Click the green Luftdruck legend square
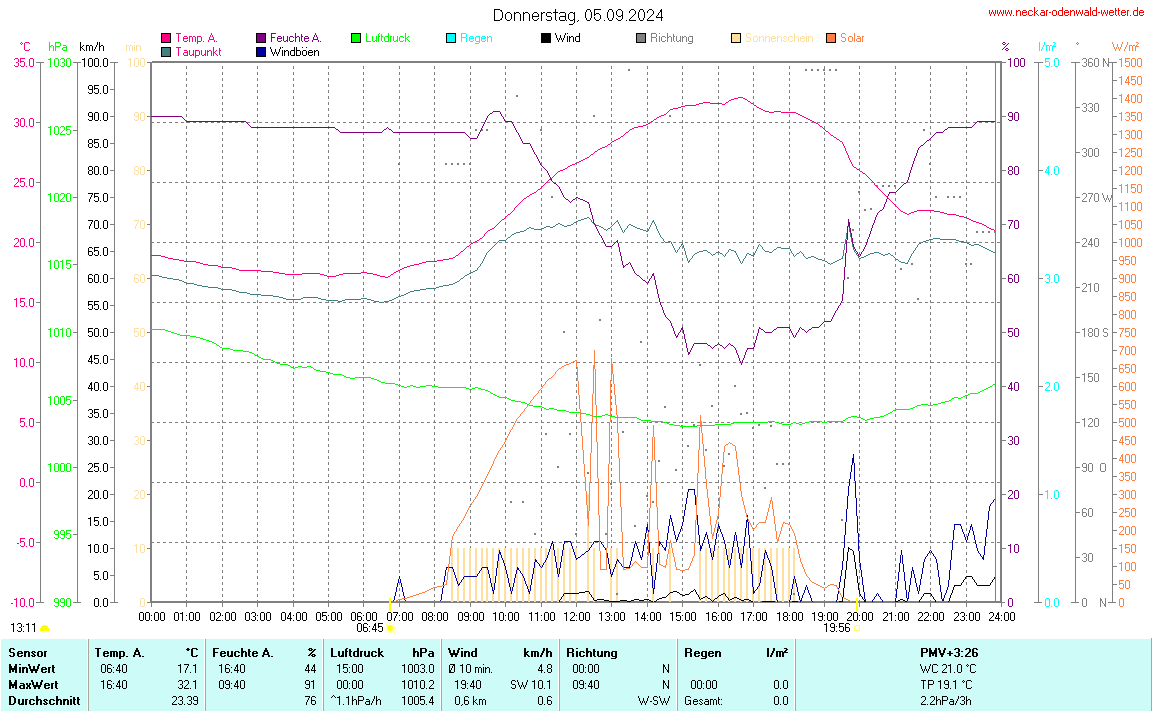 coord(356,38)
